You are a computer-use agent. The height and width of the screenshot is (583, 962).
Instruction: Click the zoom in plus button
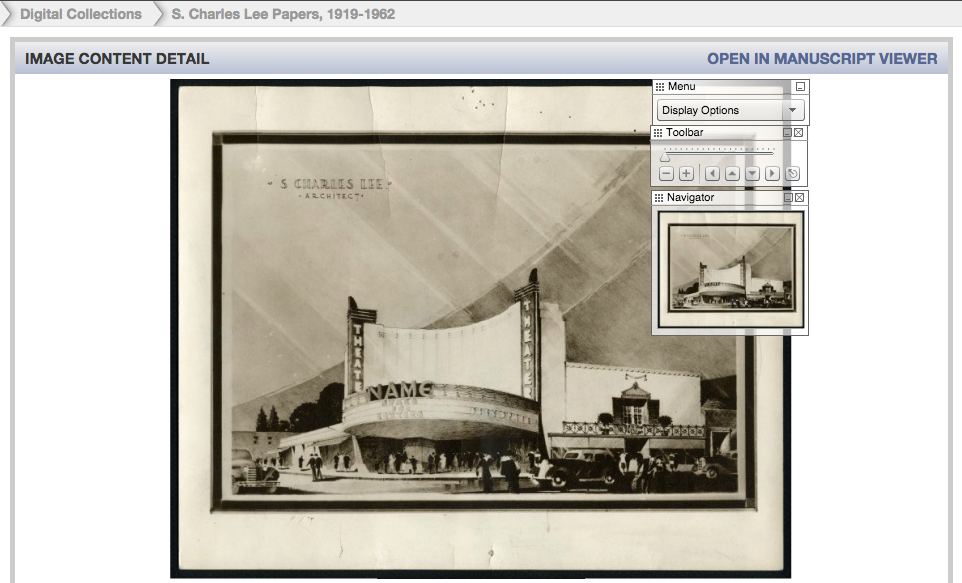(x=686, y=174)
